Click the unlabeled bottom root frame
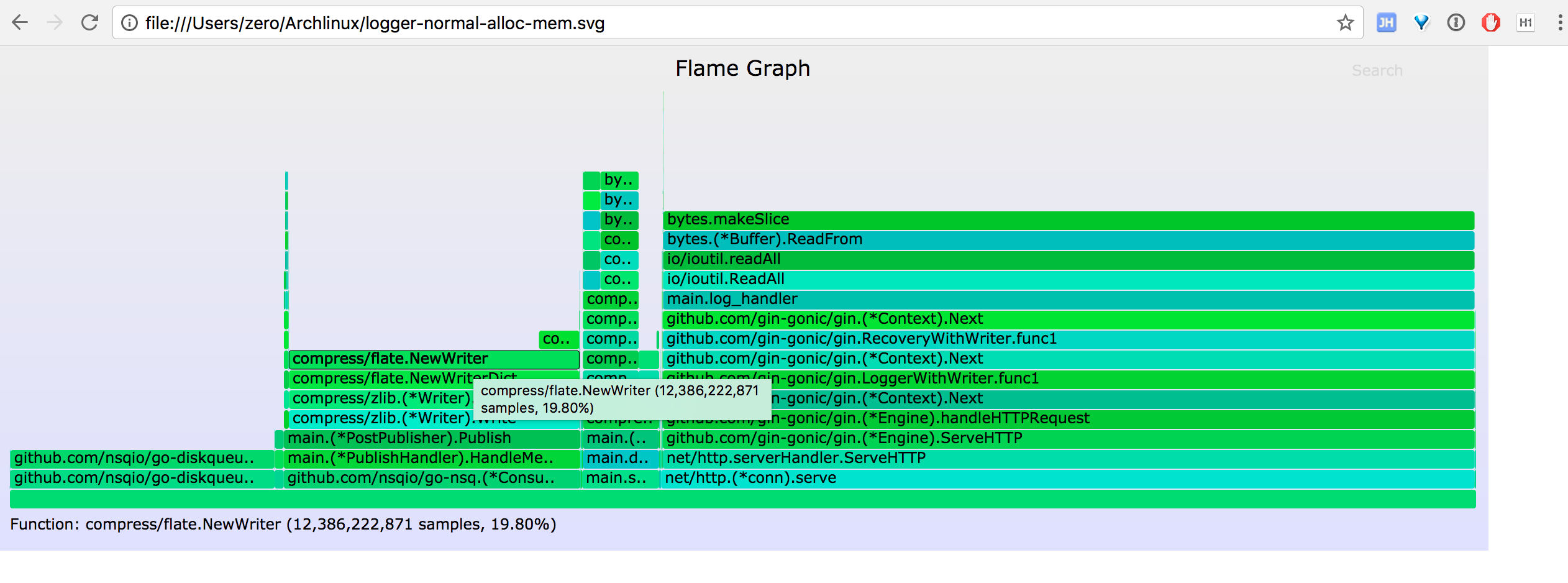 742,499
